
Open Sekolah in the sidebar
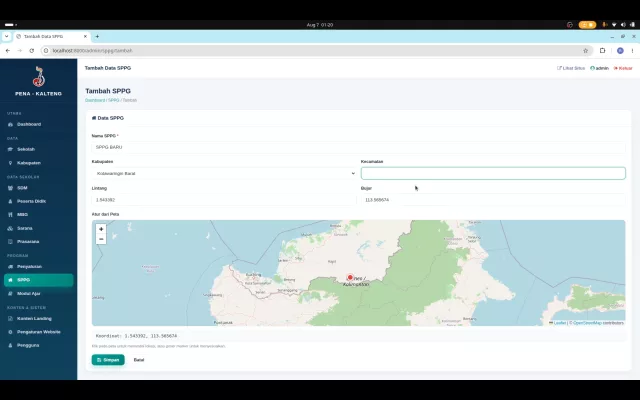pos(26,149)
